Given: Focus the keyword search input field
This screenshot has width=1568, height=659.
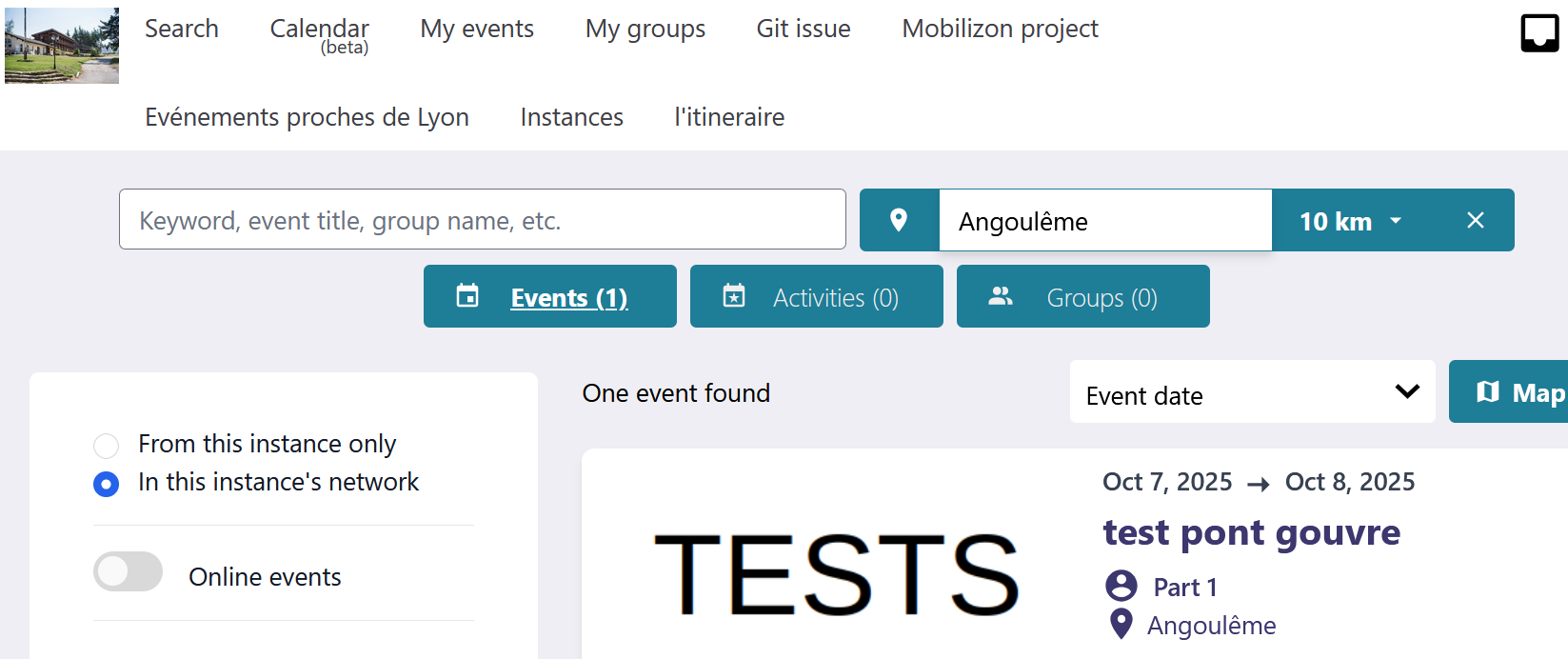Looking at the screenshot, I should click(x=482, y=220).
